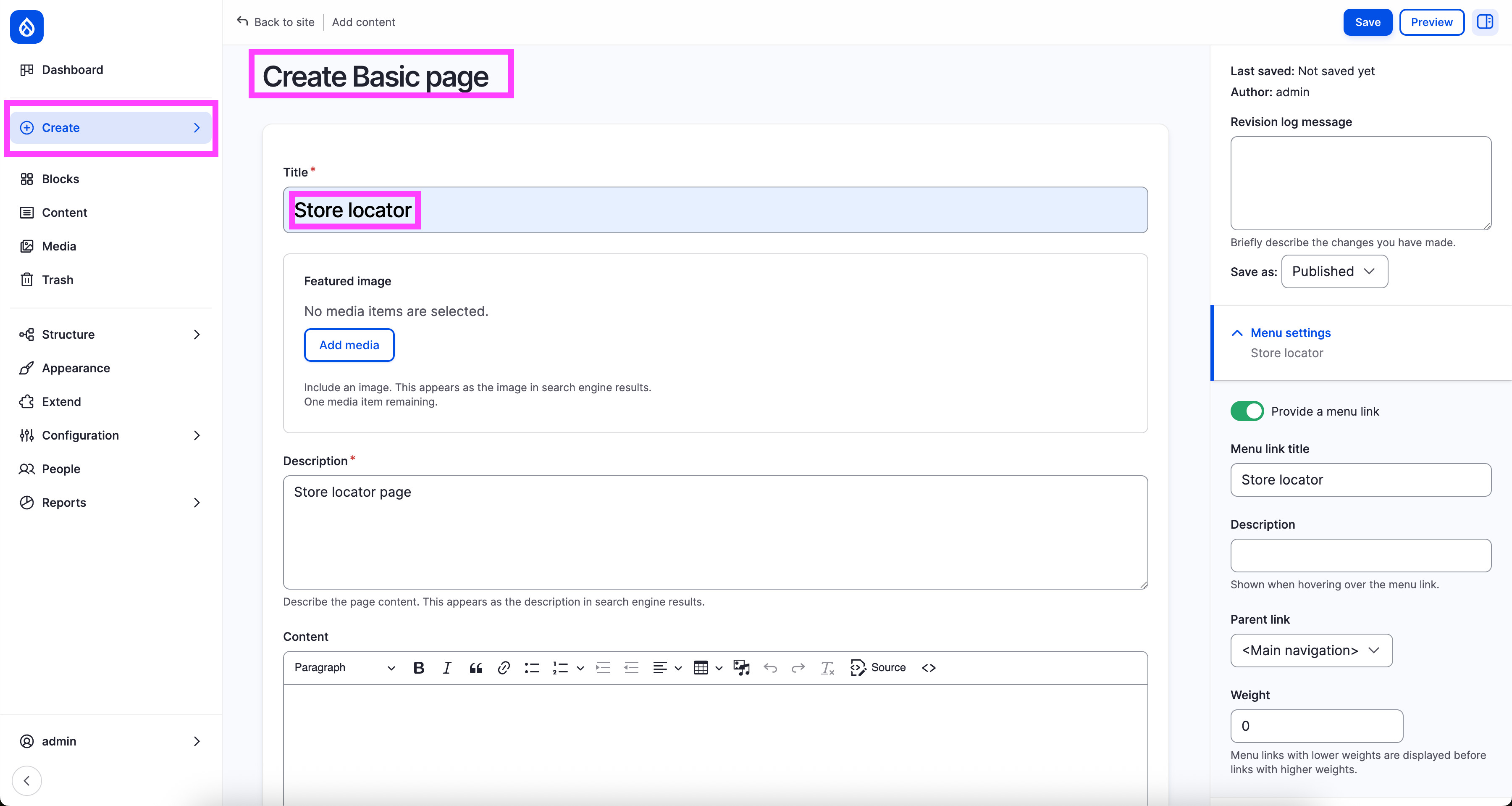The height and width of the screenshot is (806, 1512).
Task: Toggle bold formatting in the Content editor
Action: click(418, 667)
